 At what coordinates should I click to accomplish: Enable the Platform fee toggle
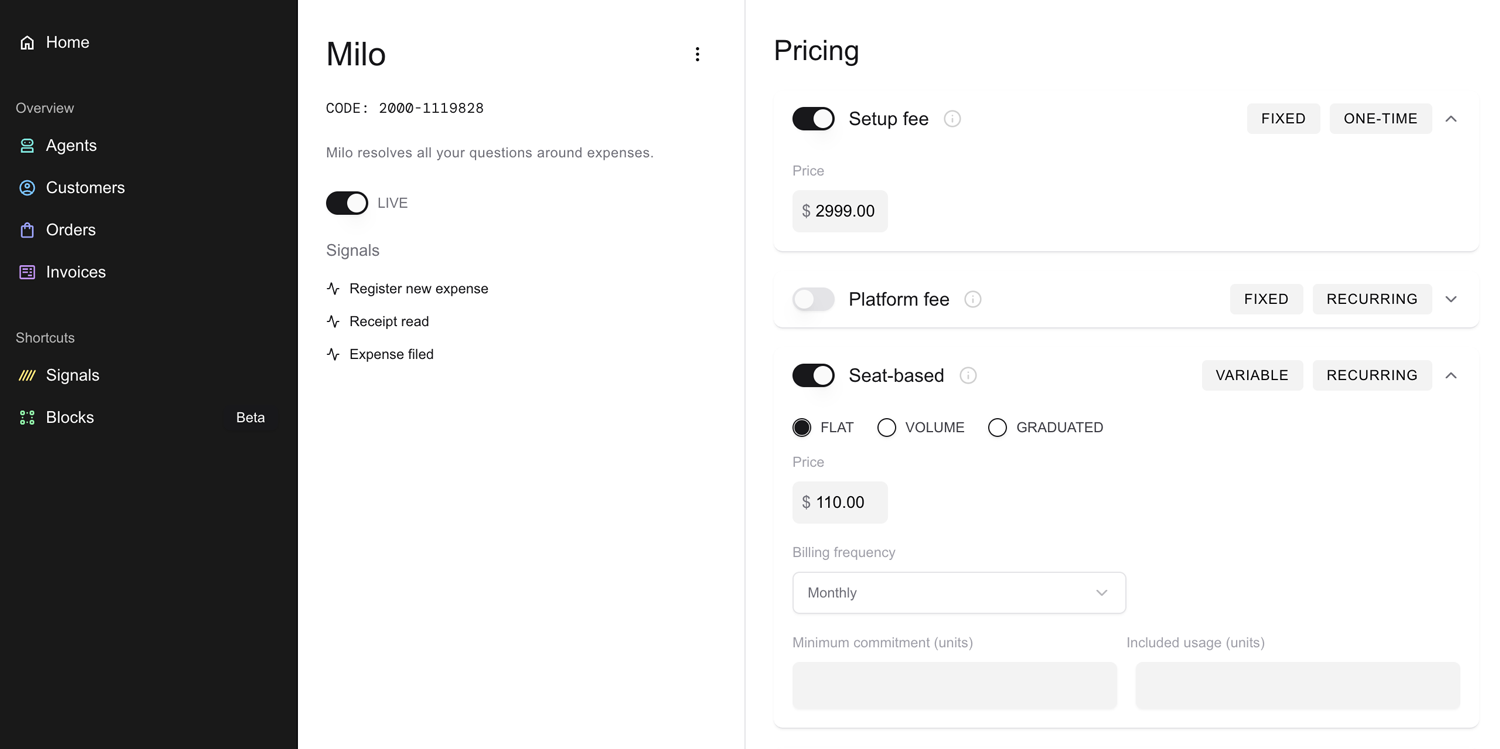tap(813, 299)
